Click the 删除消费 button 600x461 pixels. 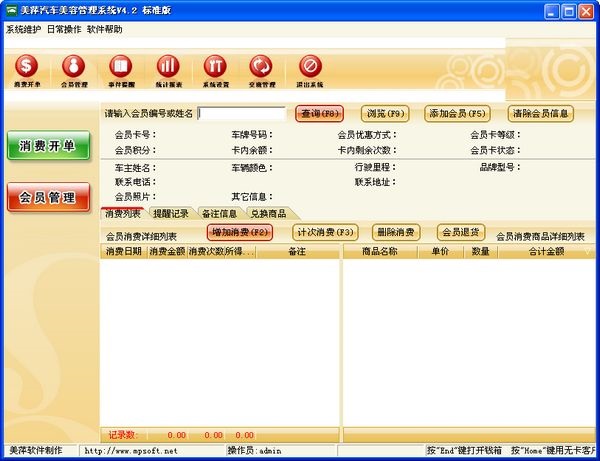click(x=396, y=232)
